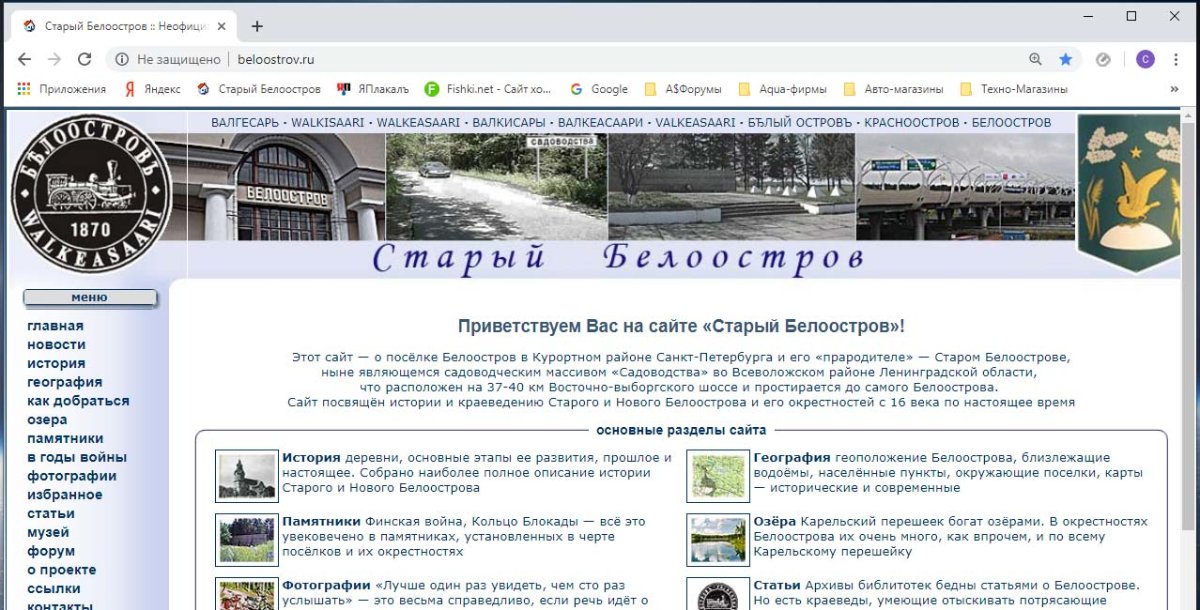Open как добраться in the side menu
Image resolution: width=1200 pixels, height=610 pixels.
click(78, 401)
